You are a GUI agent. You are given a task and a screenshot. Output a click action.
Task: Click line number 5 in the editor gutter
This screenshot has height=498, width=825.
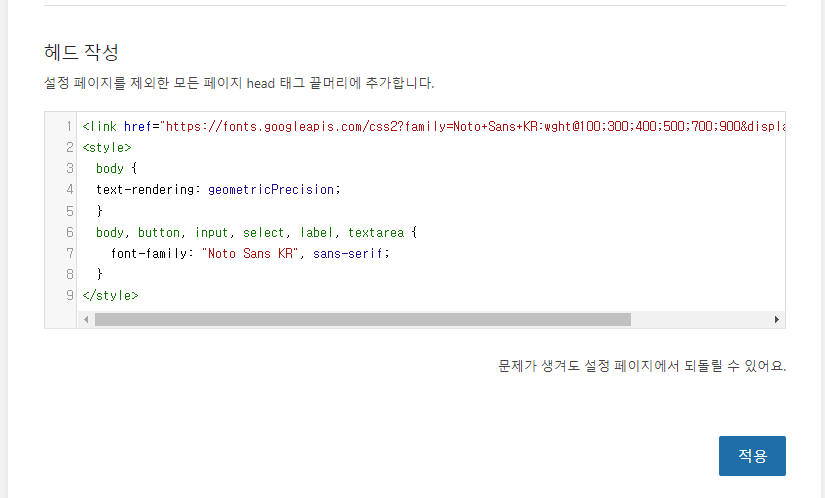pyautogui.click(x=68, y=211)
